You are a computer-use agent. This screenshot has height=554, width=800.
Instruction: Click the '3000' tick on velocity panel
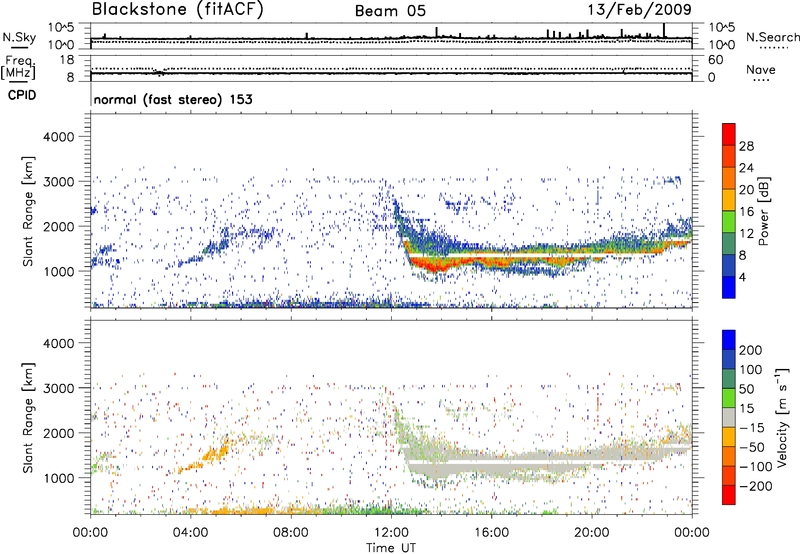click(59, 388)
